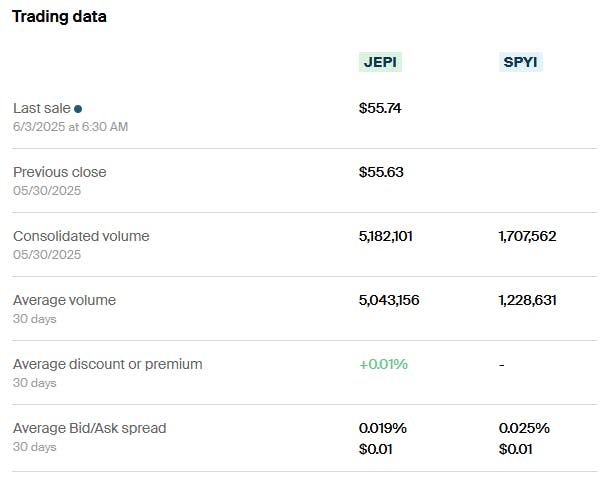Screen dimensions: 606x483
Task: Click JEPI bid/ask spread 0.019%
Action: coord(383,428)
